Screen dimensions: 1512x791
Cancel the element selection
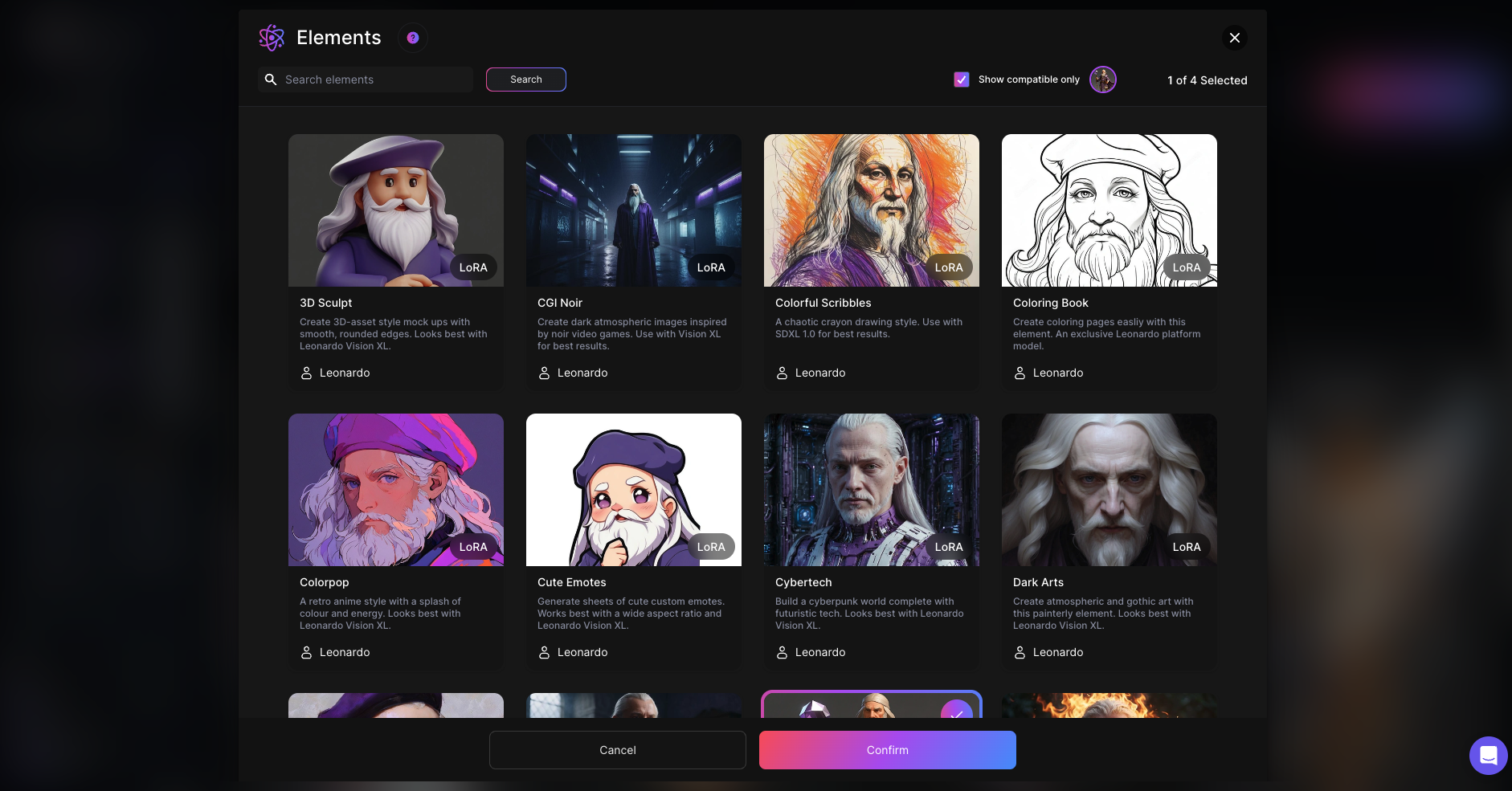pyautogui.click(x=617, y=750)
